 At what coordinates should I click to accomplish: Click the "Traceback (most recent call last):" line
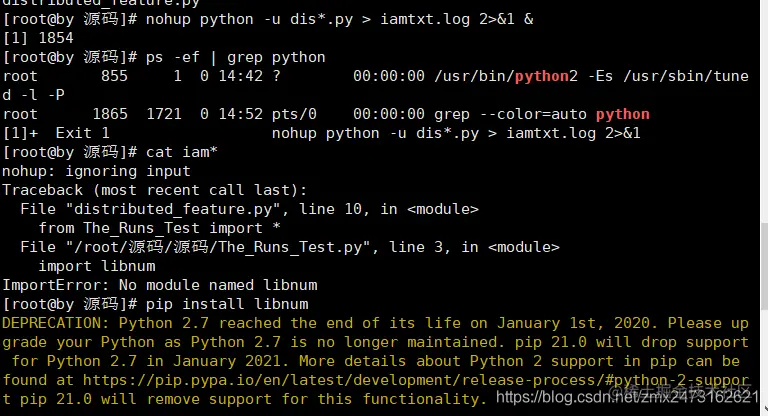155,190
